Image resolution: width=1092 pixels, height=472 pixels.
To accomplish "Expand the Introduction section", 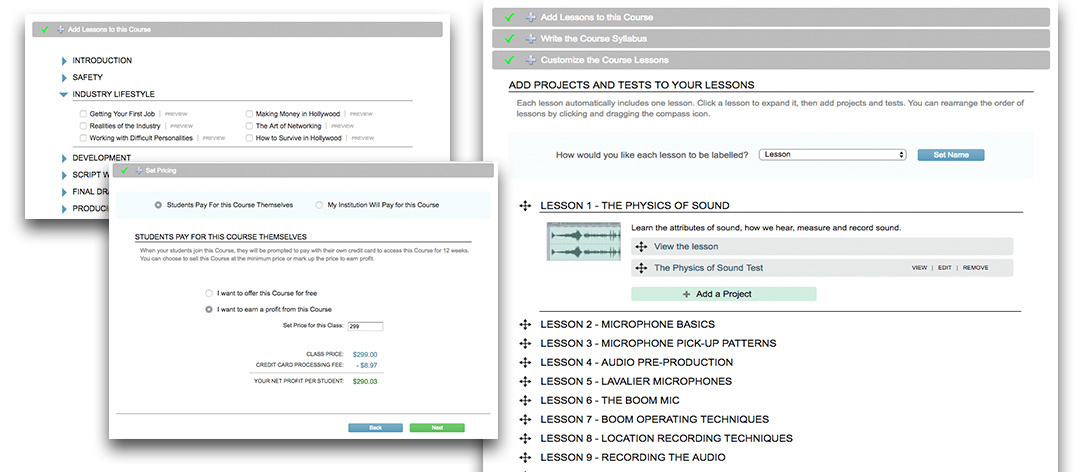I will (64, 61).
